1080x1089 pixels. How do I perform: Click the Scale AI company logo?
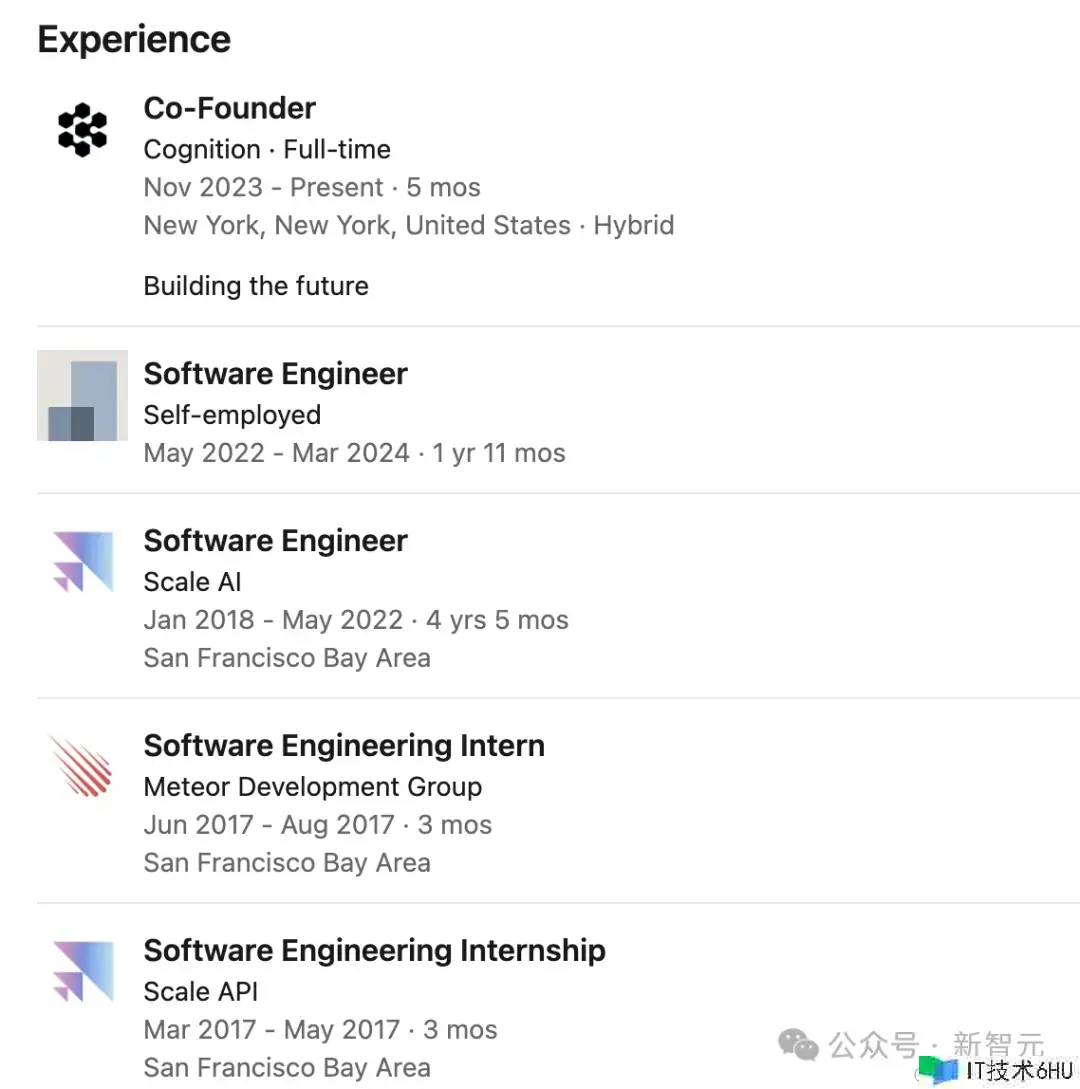82,562
